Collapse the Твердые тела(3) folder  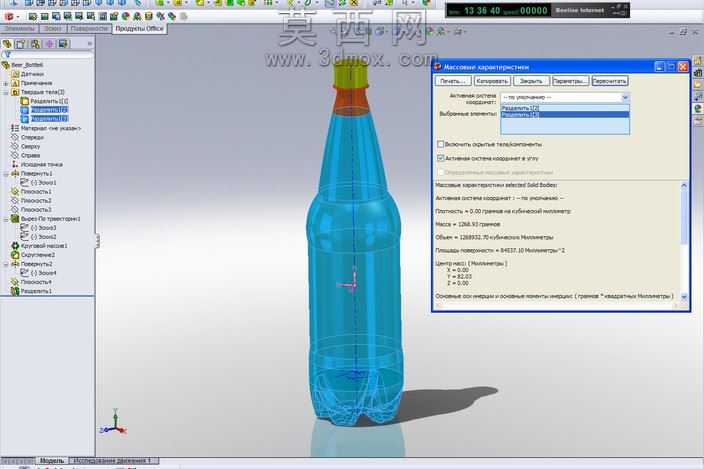click(x=6, y=92)
